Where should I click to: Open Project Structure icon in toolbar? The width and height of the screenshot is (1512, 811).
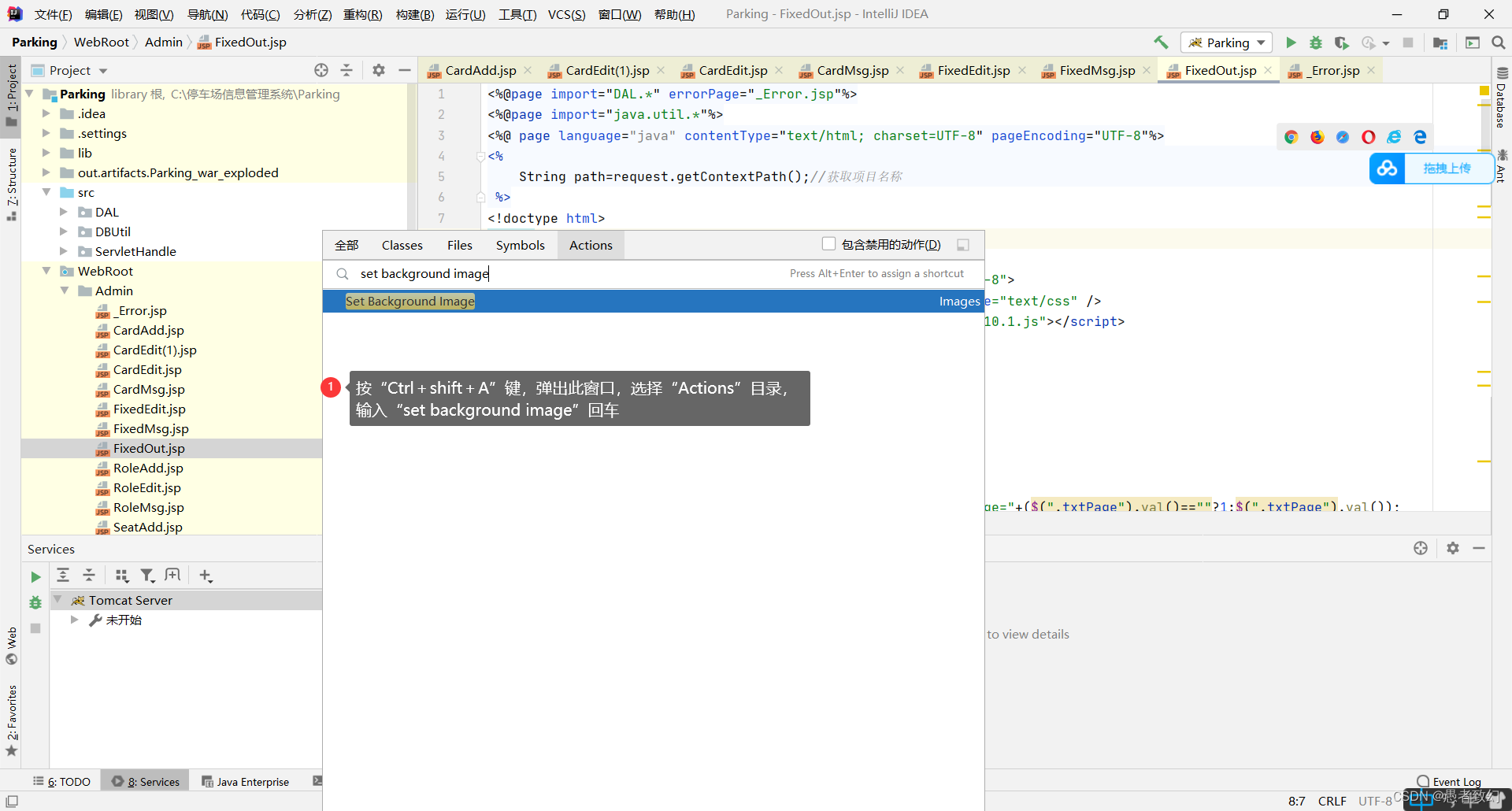coord(1440,43)
